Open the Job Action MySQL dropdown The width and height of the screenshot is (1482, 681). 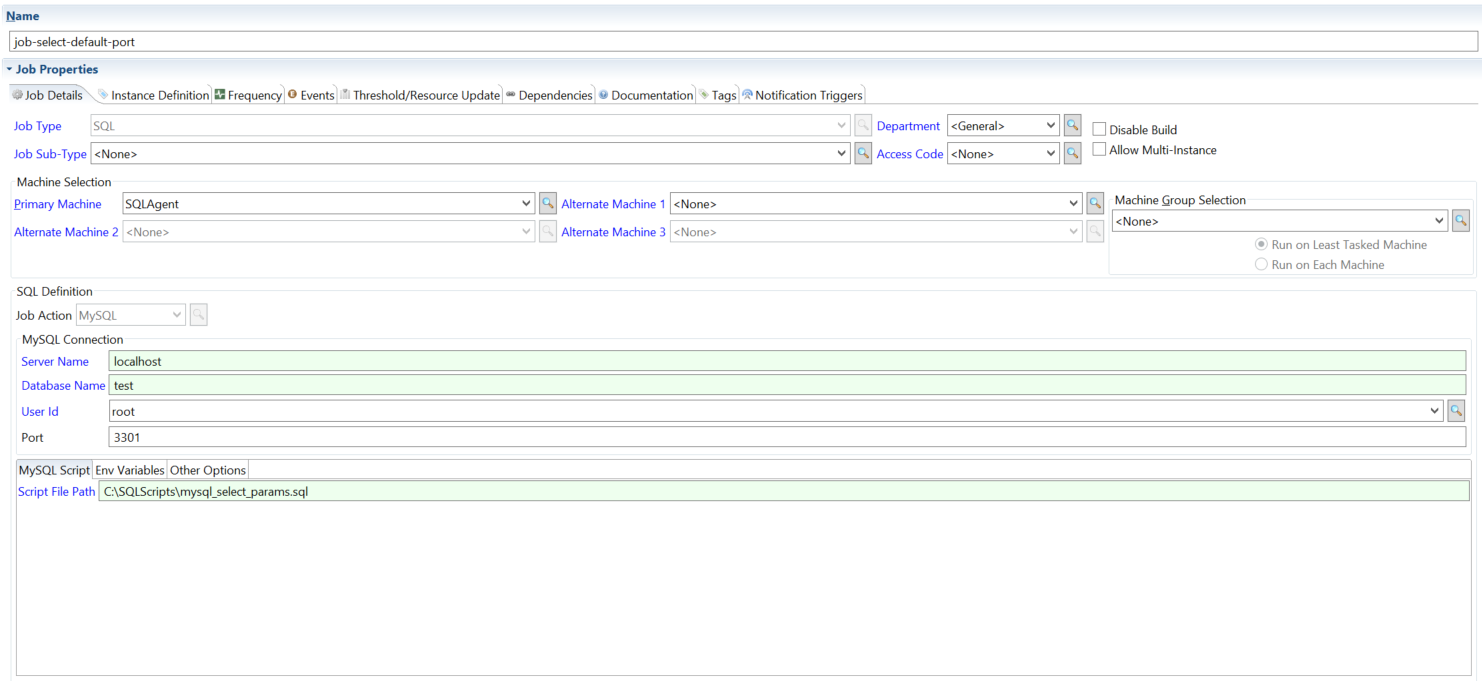[x=177, y=315]
